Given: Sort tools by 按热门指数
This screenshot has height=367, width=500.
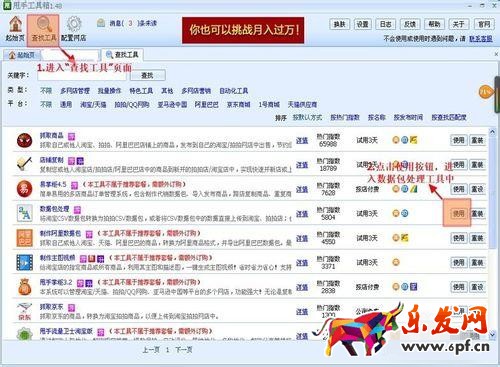Looking at the screenshot, I should click(x=345, y=117).
